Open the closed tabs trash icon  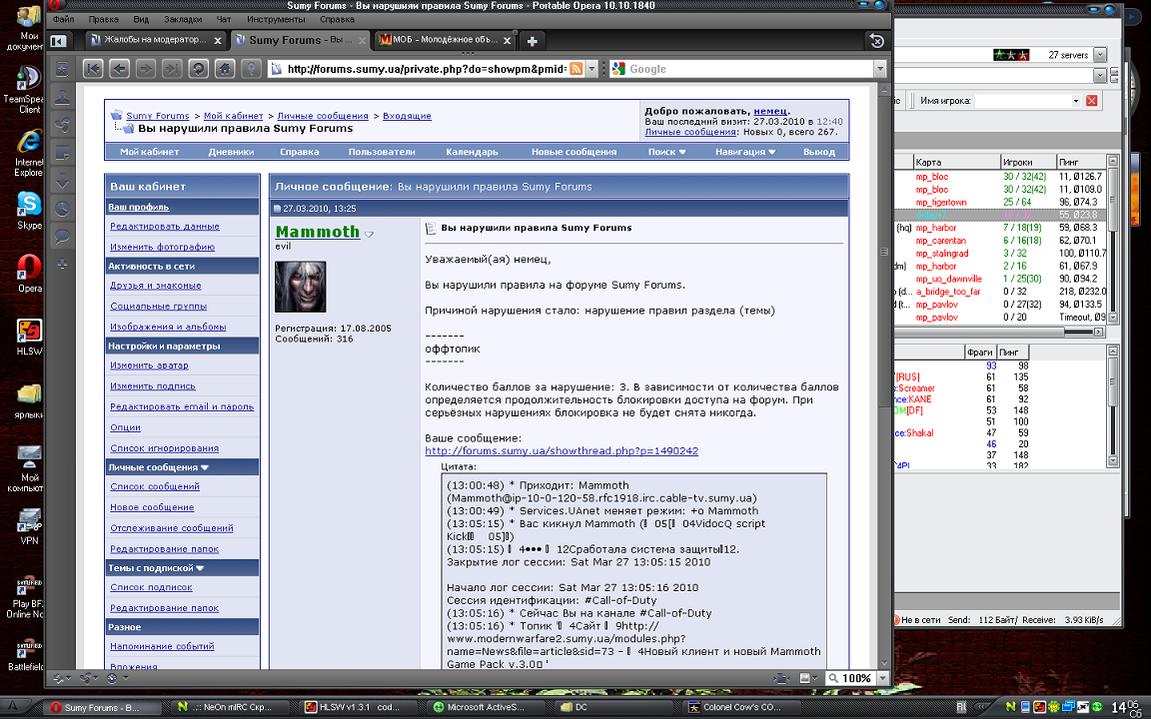877,41
